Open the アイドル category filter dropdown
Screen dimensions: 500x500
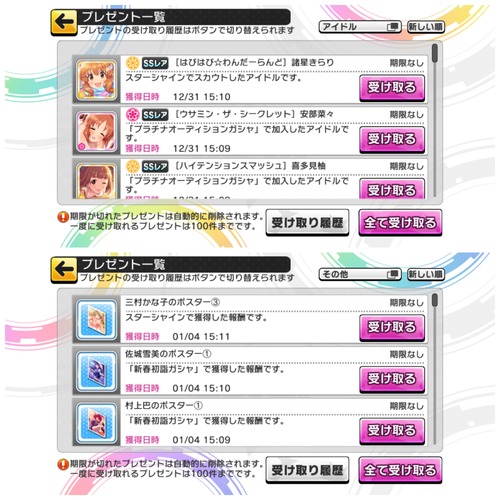[x=360, y=27]
